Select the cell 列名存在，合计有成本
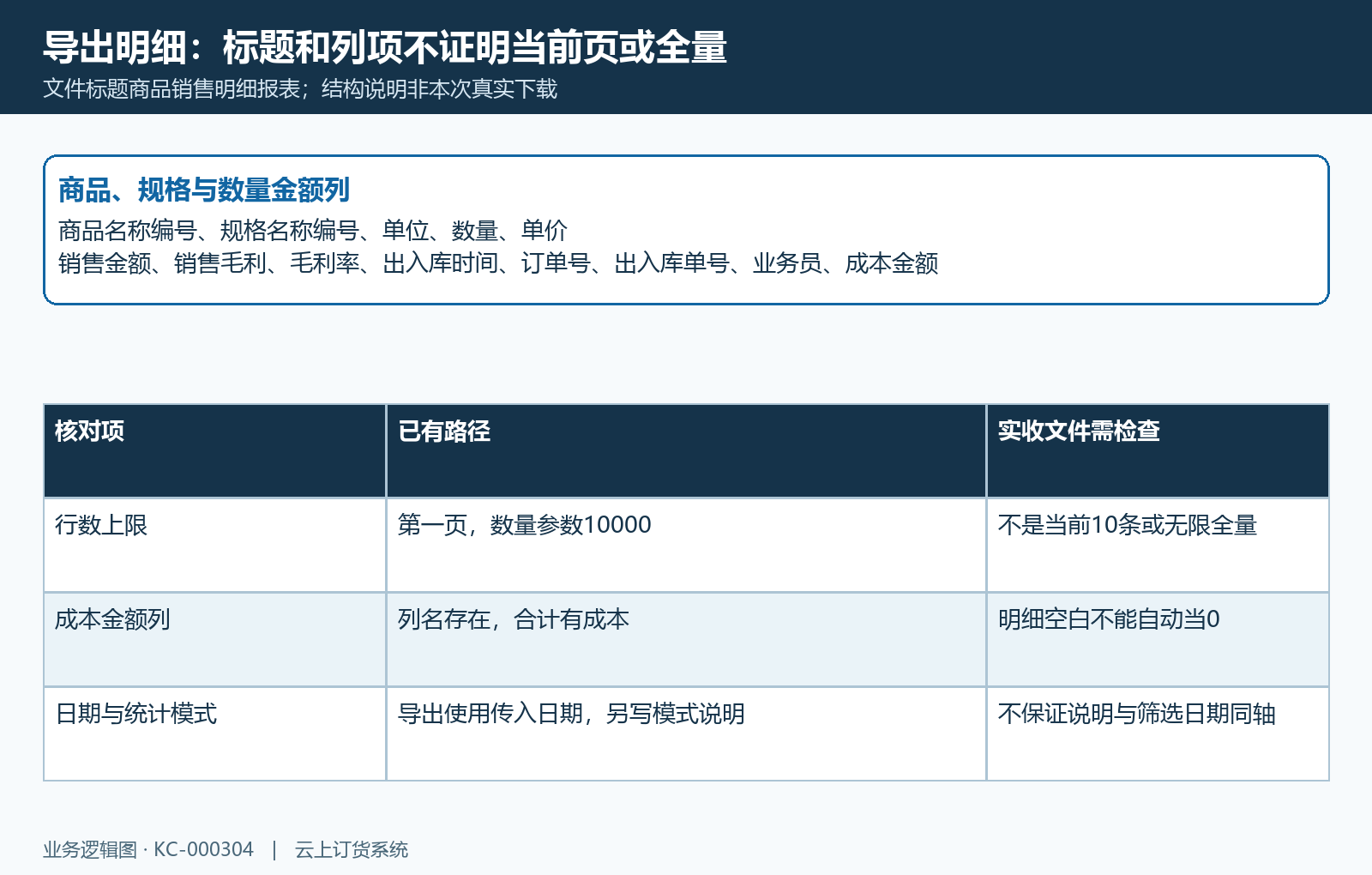Viewport: 1372px width, 875px height. (x=686, y=639)
